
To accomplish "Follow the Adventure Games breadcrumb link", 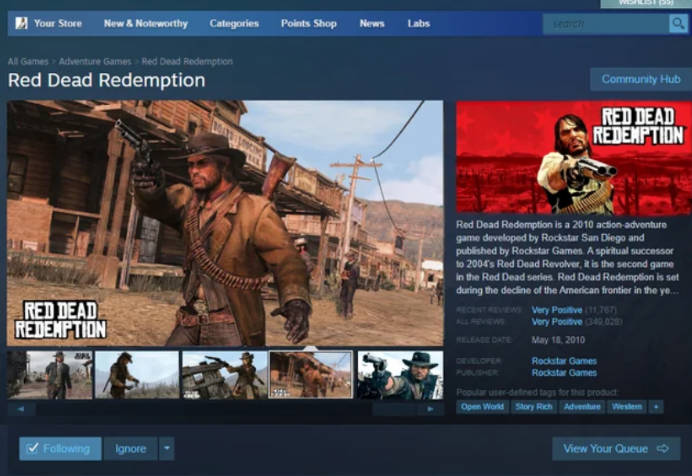I will tap(95, 61).
